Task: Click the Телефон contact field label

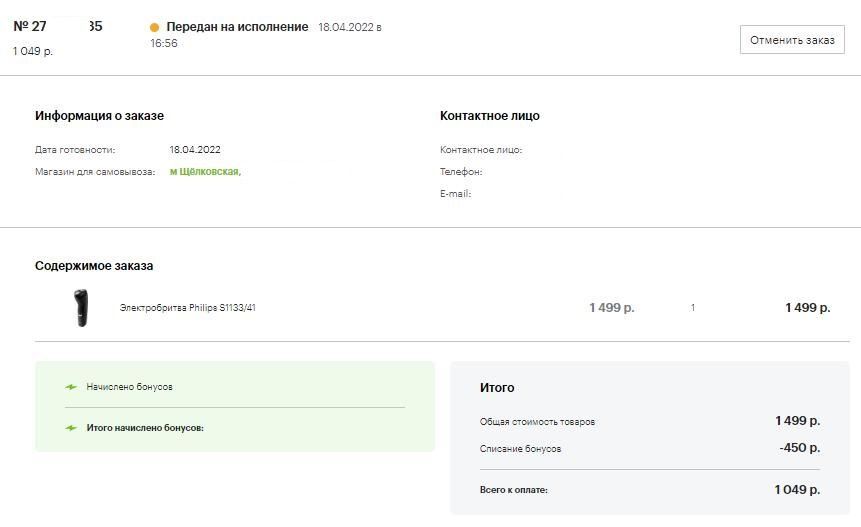Action: click(x=461, y=172)
